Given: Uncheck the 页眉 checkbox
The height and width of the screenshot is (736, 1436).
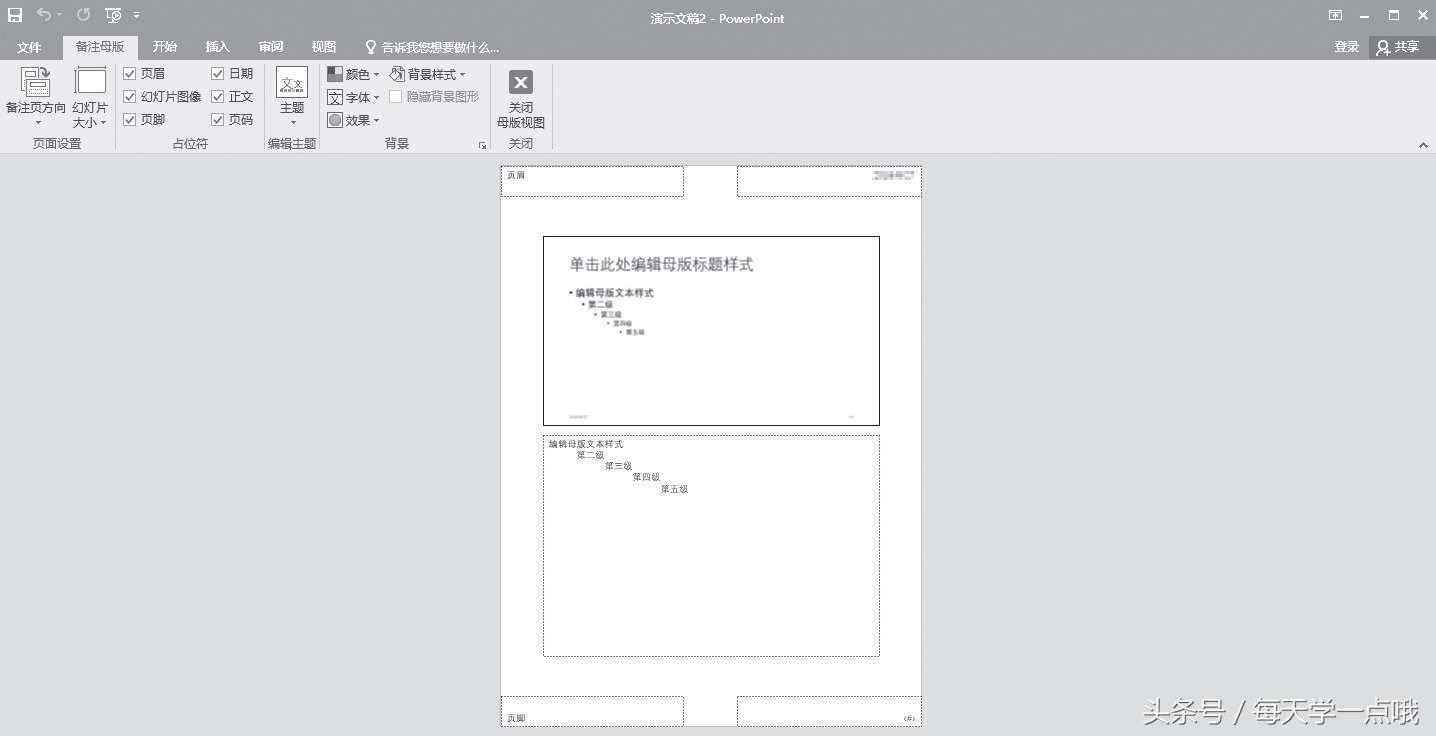Looking at the screenshot, I should click(x=130, y=72).
